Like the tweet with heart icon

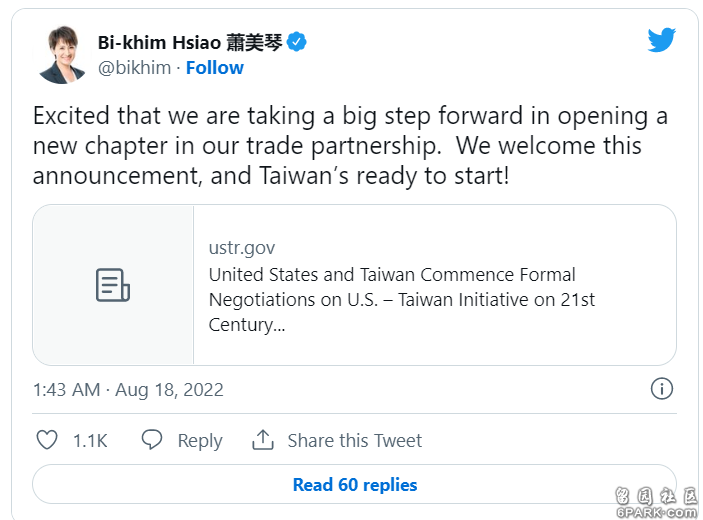click(x=47, y=440)
